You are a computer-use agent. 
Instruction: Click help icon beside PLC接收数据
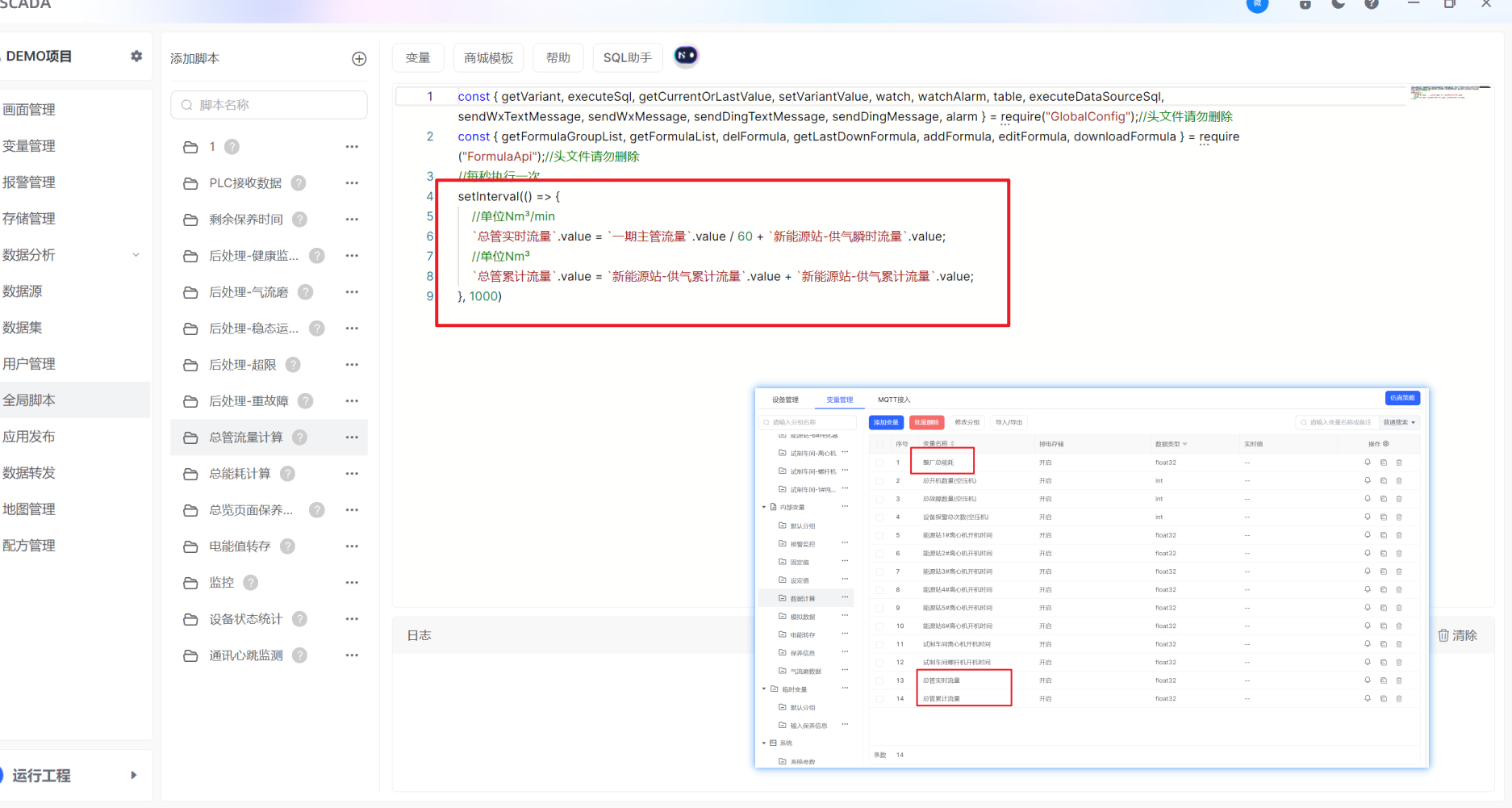pos(299,183)
